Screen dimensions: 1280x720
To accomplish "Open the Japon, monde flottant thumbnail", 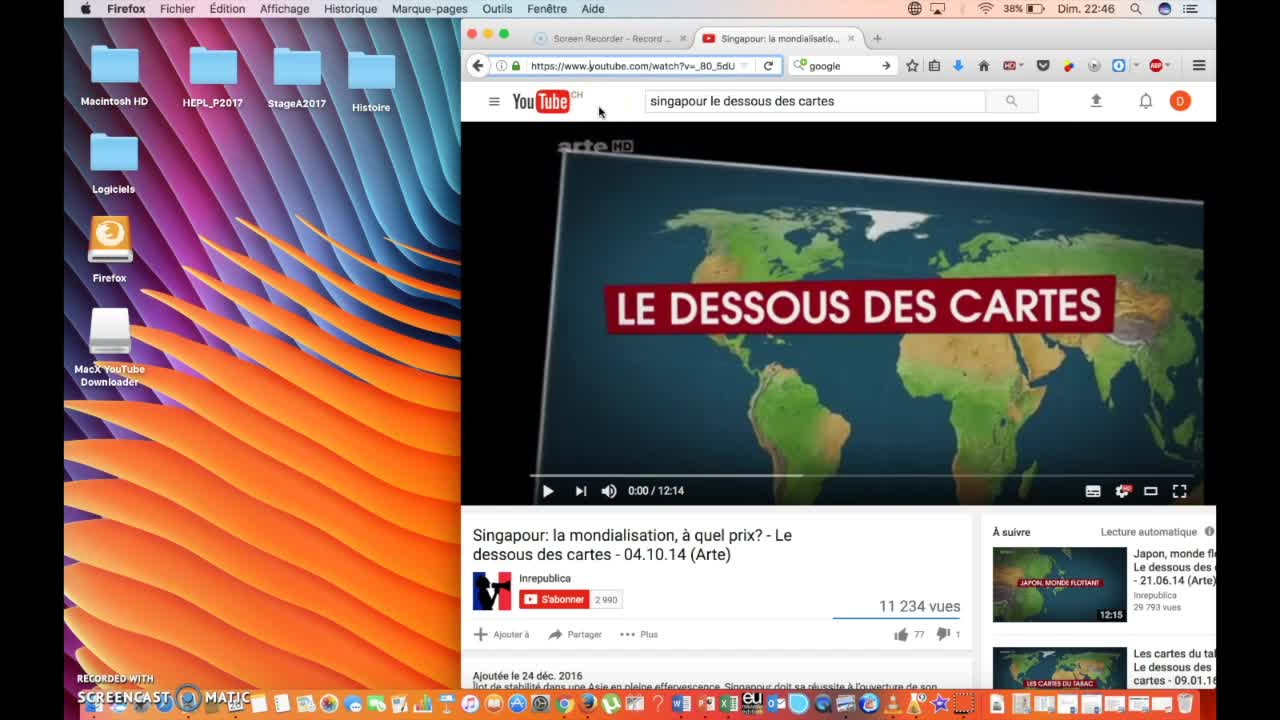I will pos(1059,584).
